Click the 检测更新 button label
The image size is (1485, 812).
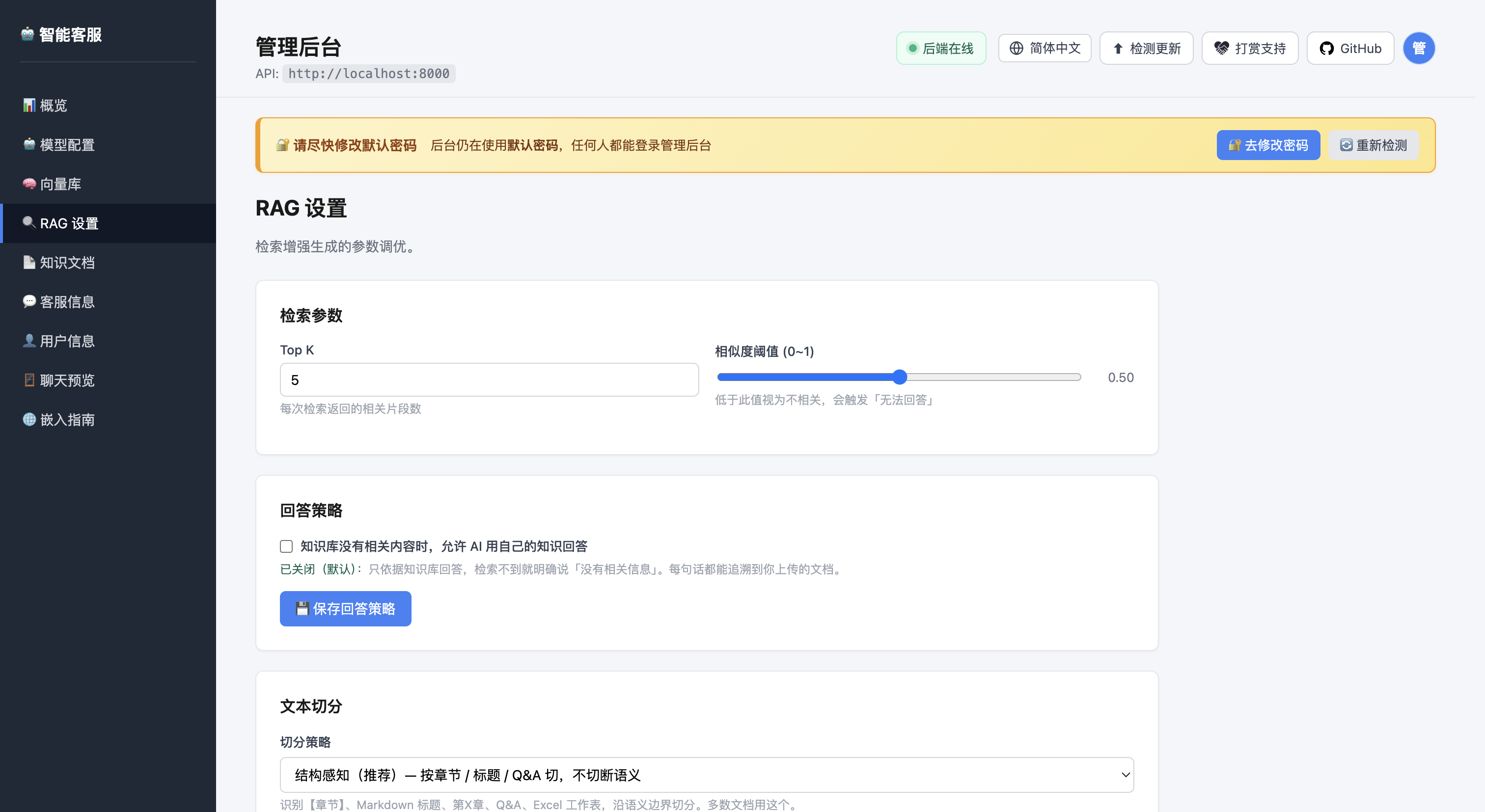pos(1155,49)
